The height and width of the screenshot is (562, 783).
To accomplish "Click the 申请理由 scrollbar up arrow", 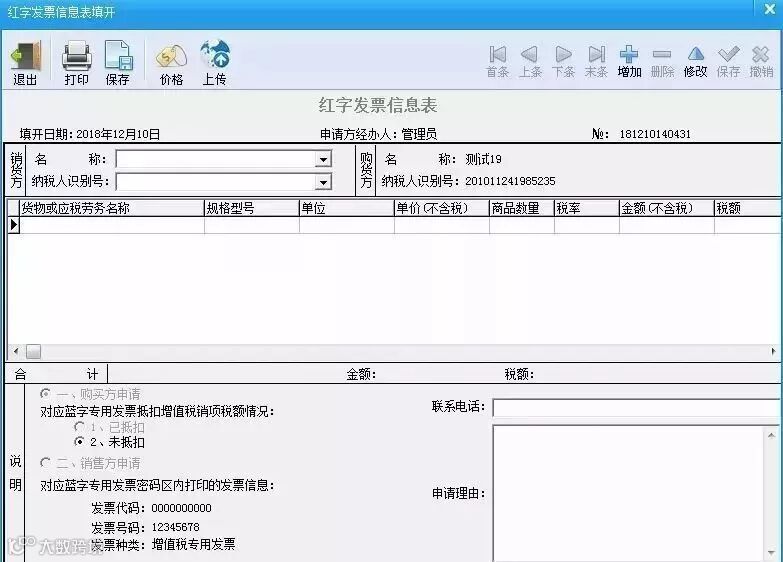I will click(x=772, y=436).
